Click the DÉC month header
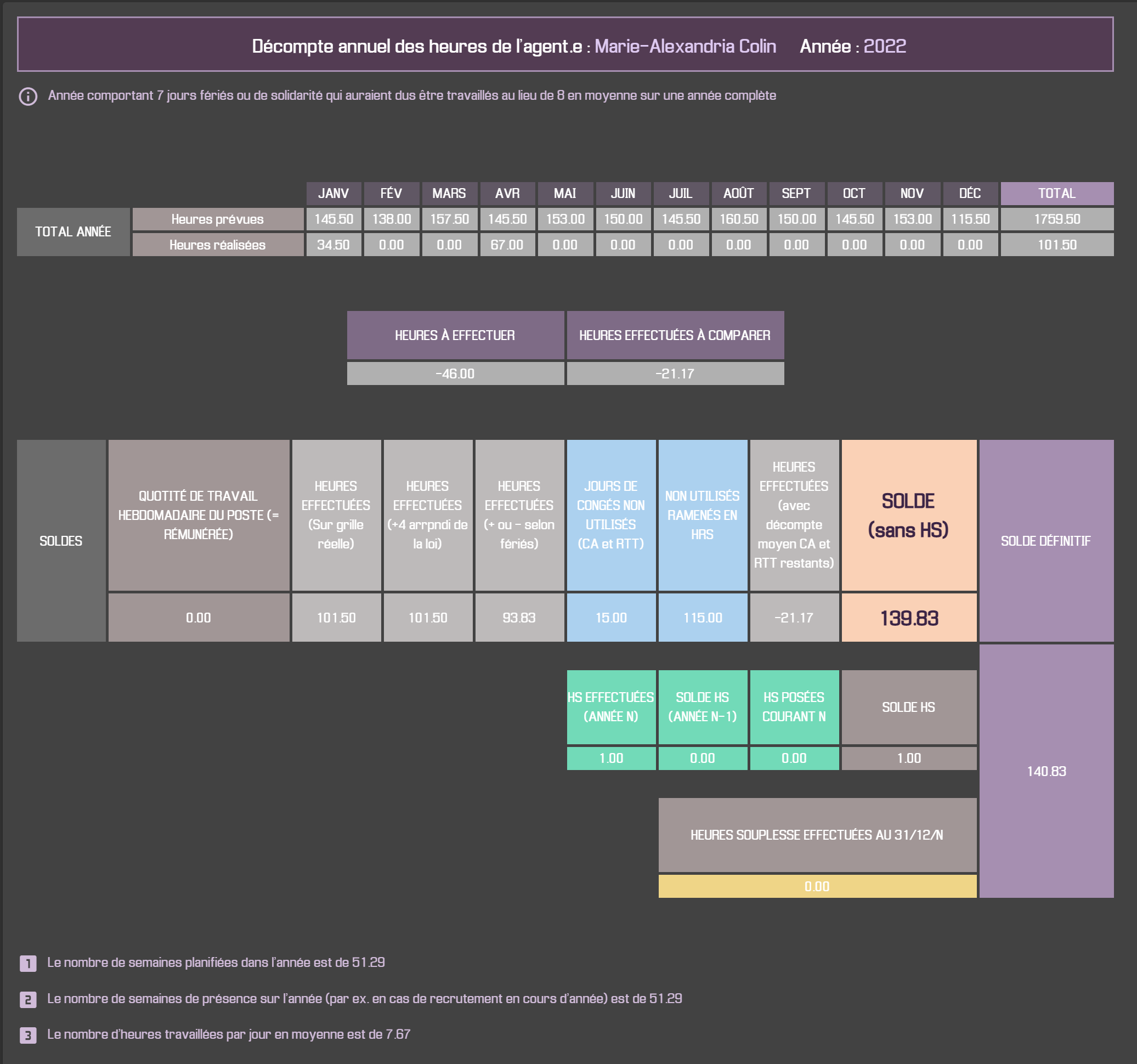Viewport: 1137px width, 1064px height. pos(971,194)
